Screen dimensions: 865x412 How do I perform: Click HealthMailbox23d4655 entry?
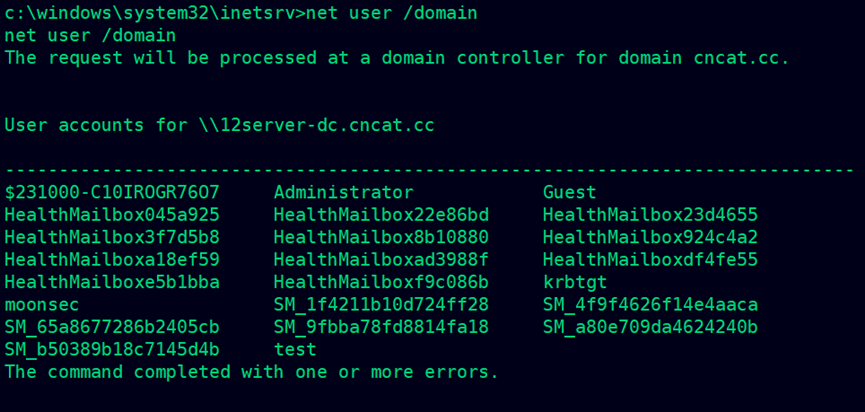[x=650, y=215]
